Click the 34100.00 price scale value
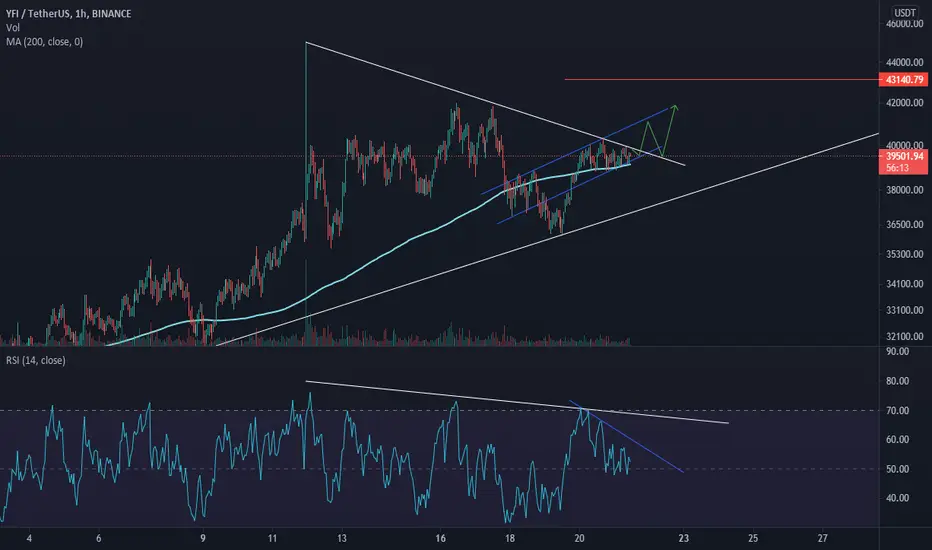The height and width of the screenshot is (550, 932). pyautogui.click(x=905, y=284)
